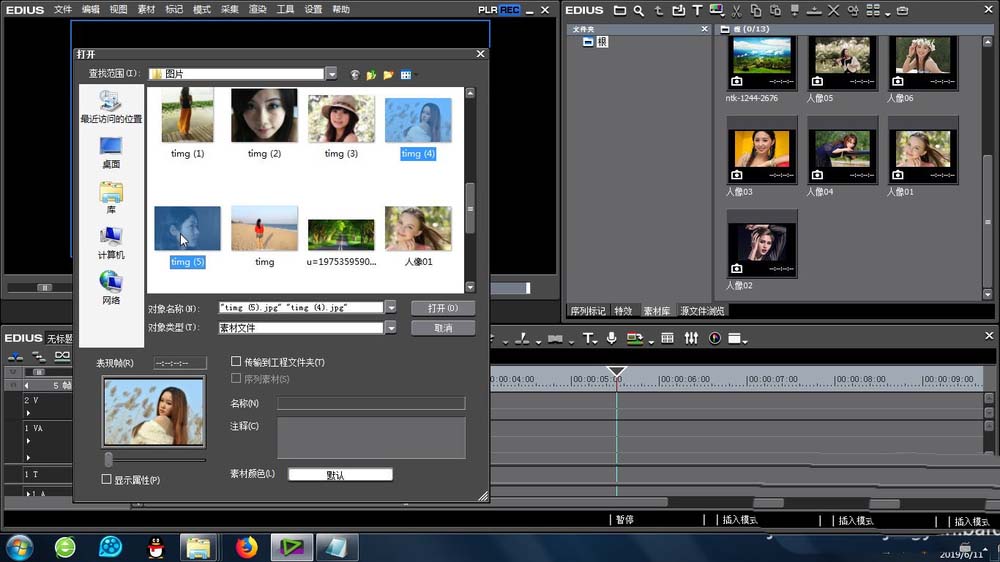Image resolution: width=1000 pixels, height=562 pixels.
Task: Open the vectorscope icon in timeline toolbar
Action: 715,339
